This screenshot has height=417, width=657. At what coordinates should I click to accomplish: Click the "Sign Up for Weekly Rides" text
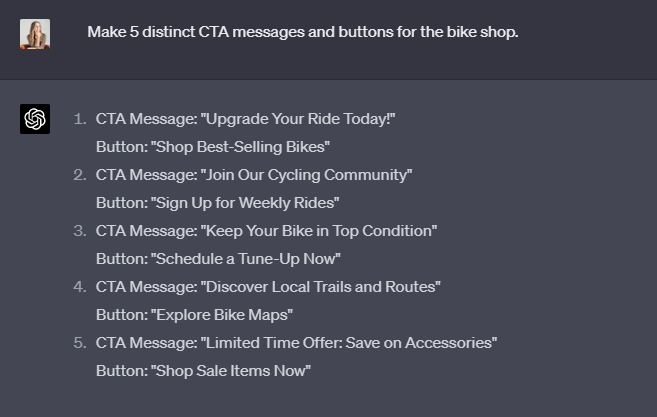pyautogui.click(x=218, y=203)
